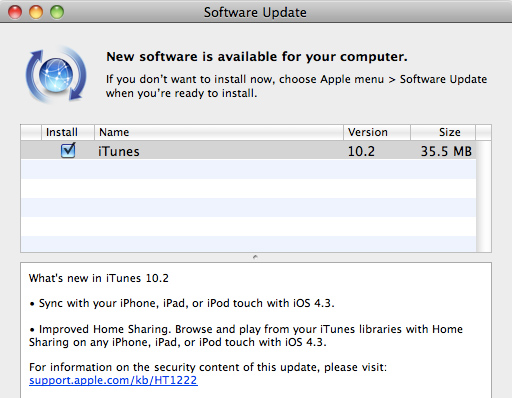Click the Improved Home Sharing description text
This screenshot has width=512, height=398.
click(x=246, y=336)
